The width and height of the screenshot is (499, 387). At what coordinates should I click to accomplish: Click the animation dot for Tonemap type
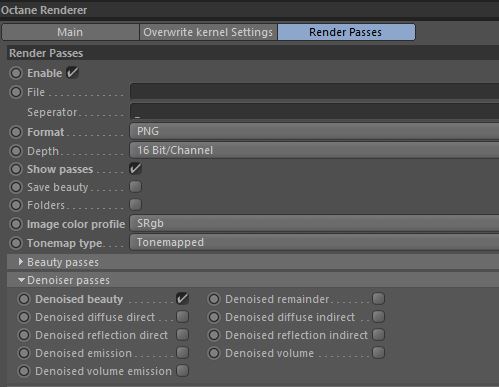[x=16, y=243]
